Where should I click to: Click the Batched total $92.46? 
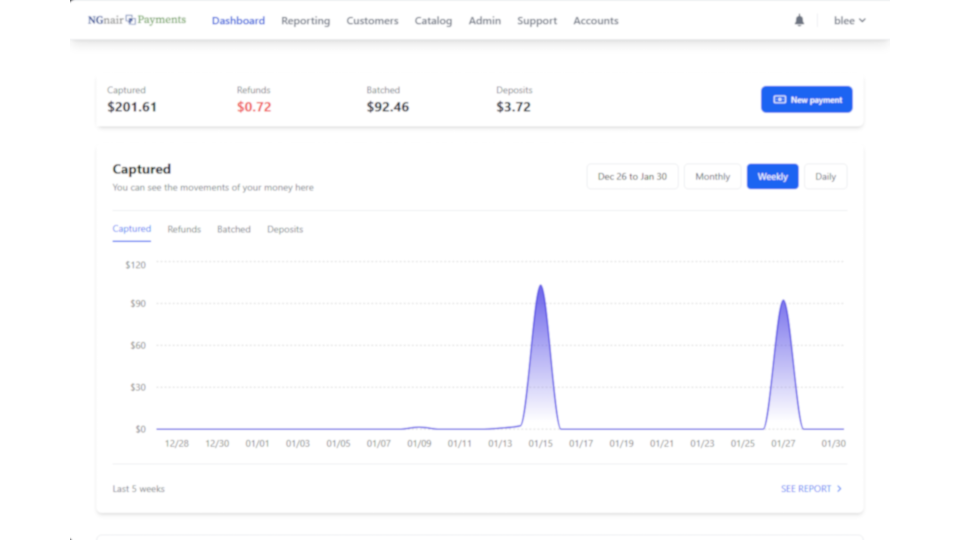pyautogui.click(x=388, y=107)
